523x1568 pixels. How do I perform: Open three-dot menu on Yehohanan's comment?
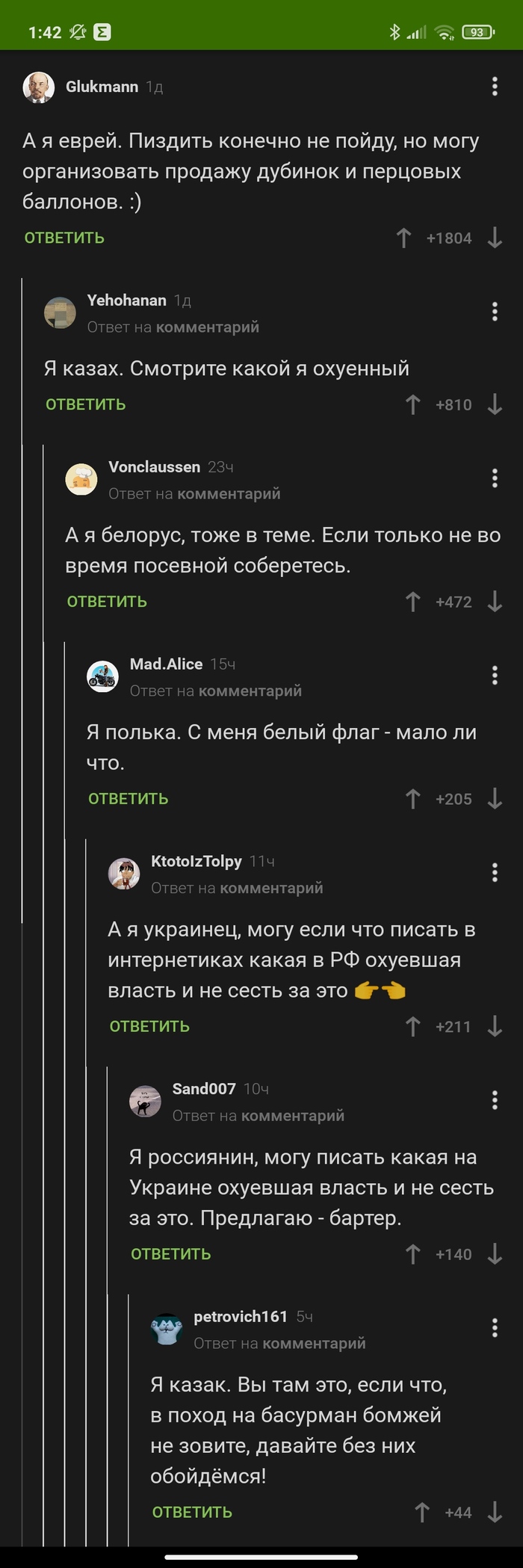coord(495,312)
